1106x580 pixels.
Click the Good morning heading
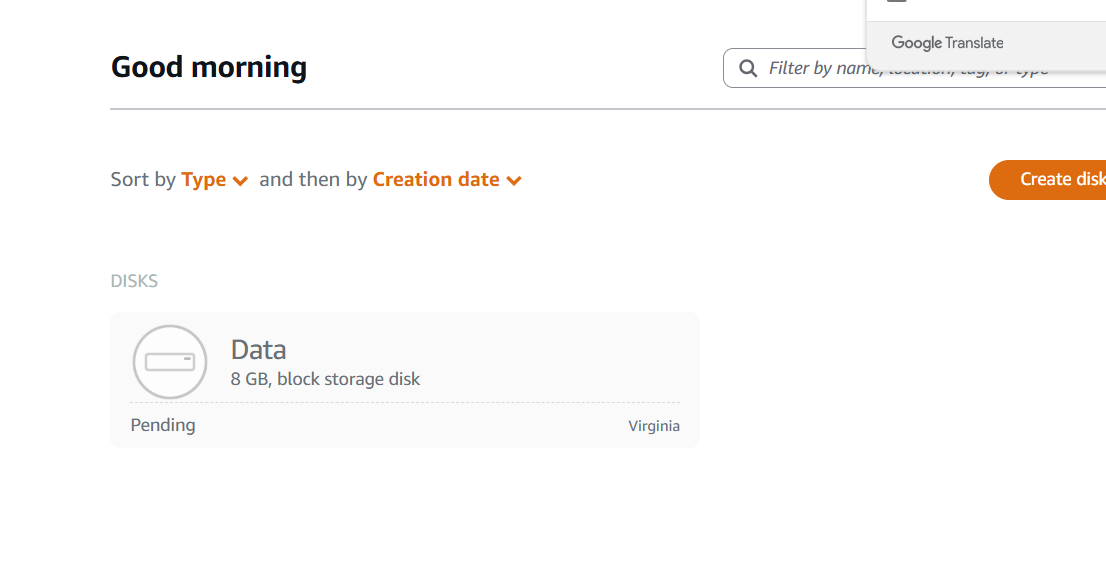[x=209, y=67]
